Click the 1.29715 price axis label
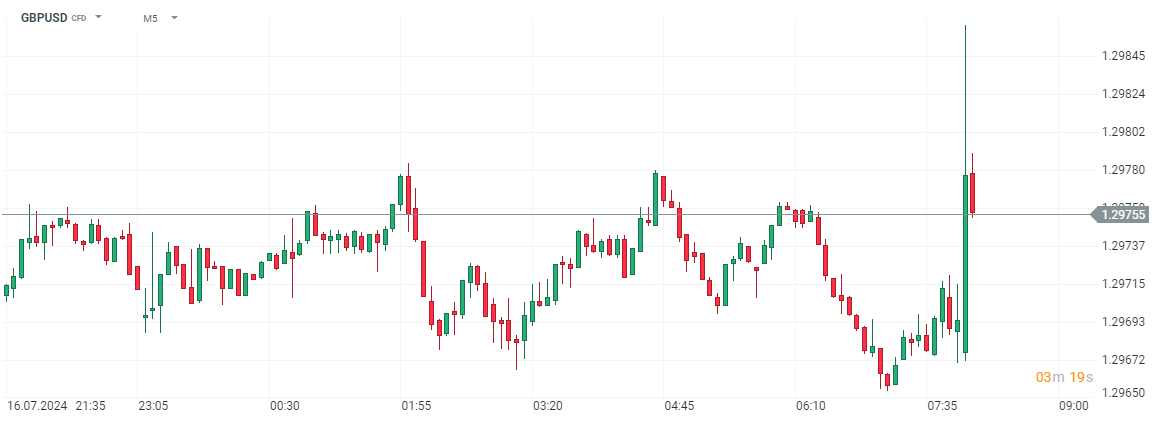The width and height of the screenshot is (1161, 423). 1123,284
